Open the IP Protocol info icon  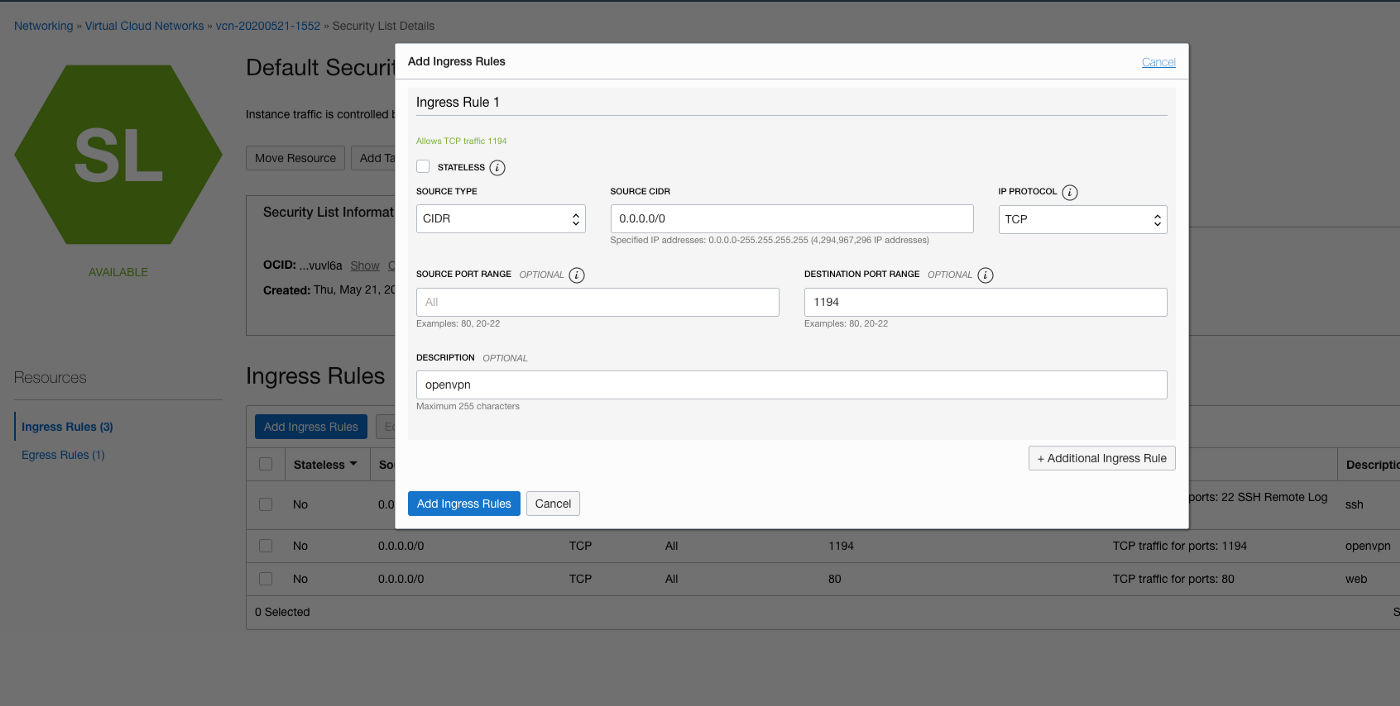[1070, 192]
